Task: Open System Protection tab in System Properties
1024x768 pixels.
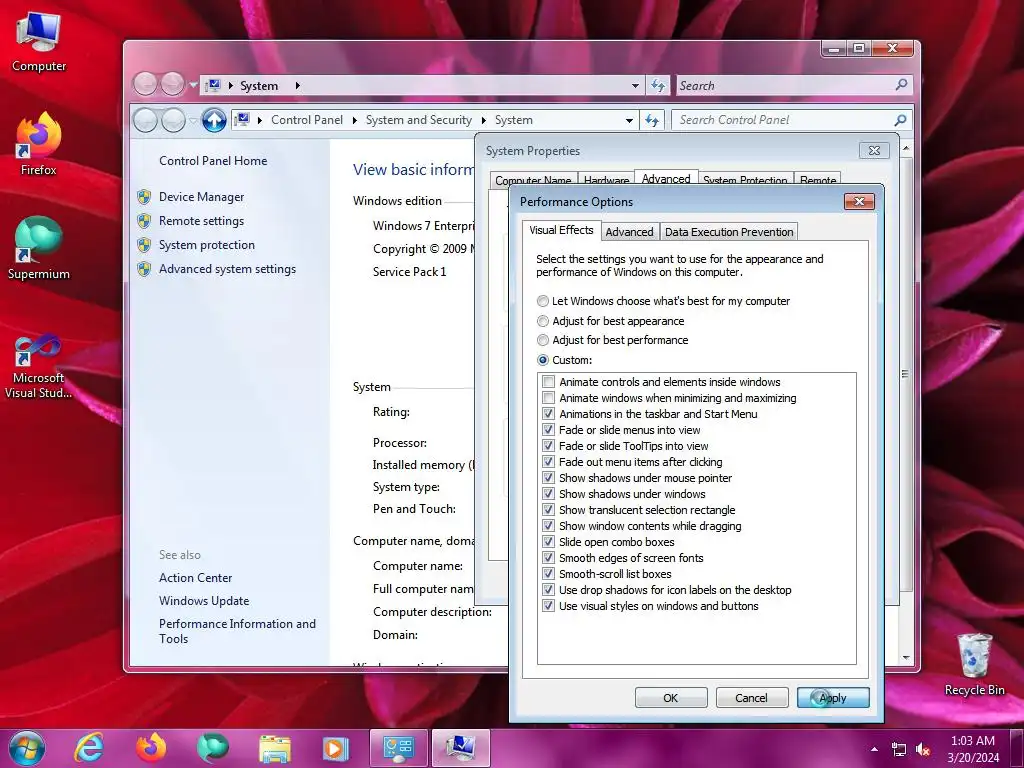Action: (x=745, y=180)
